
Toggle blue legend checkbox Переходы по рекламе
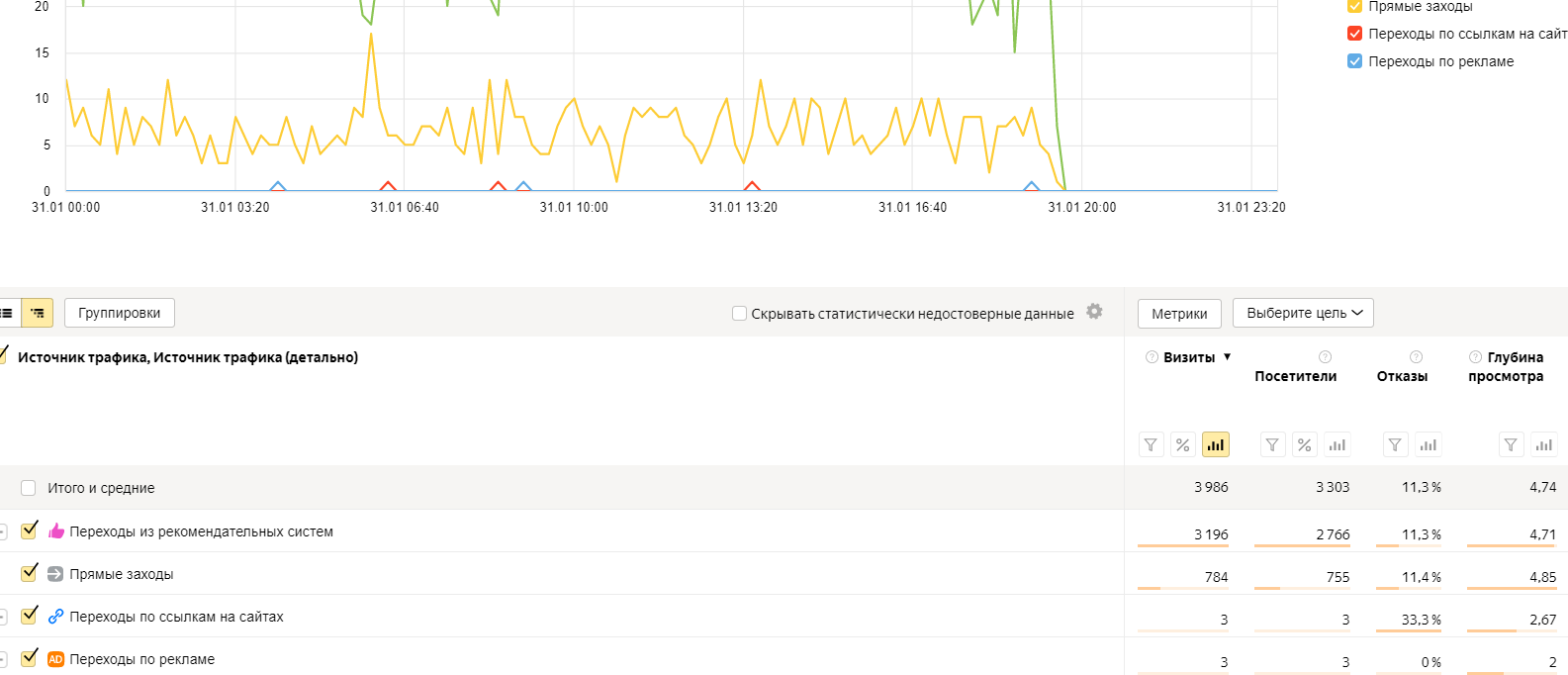1355,61
